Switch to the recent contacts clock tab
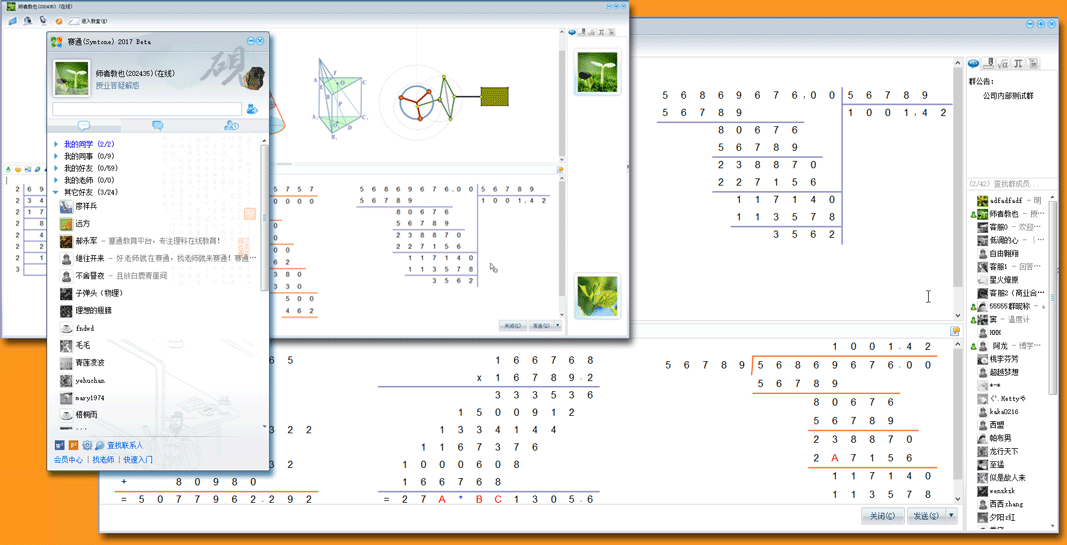 tap(231, 126)
